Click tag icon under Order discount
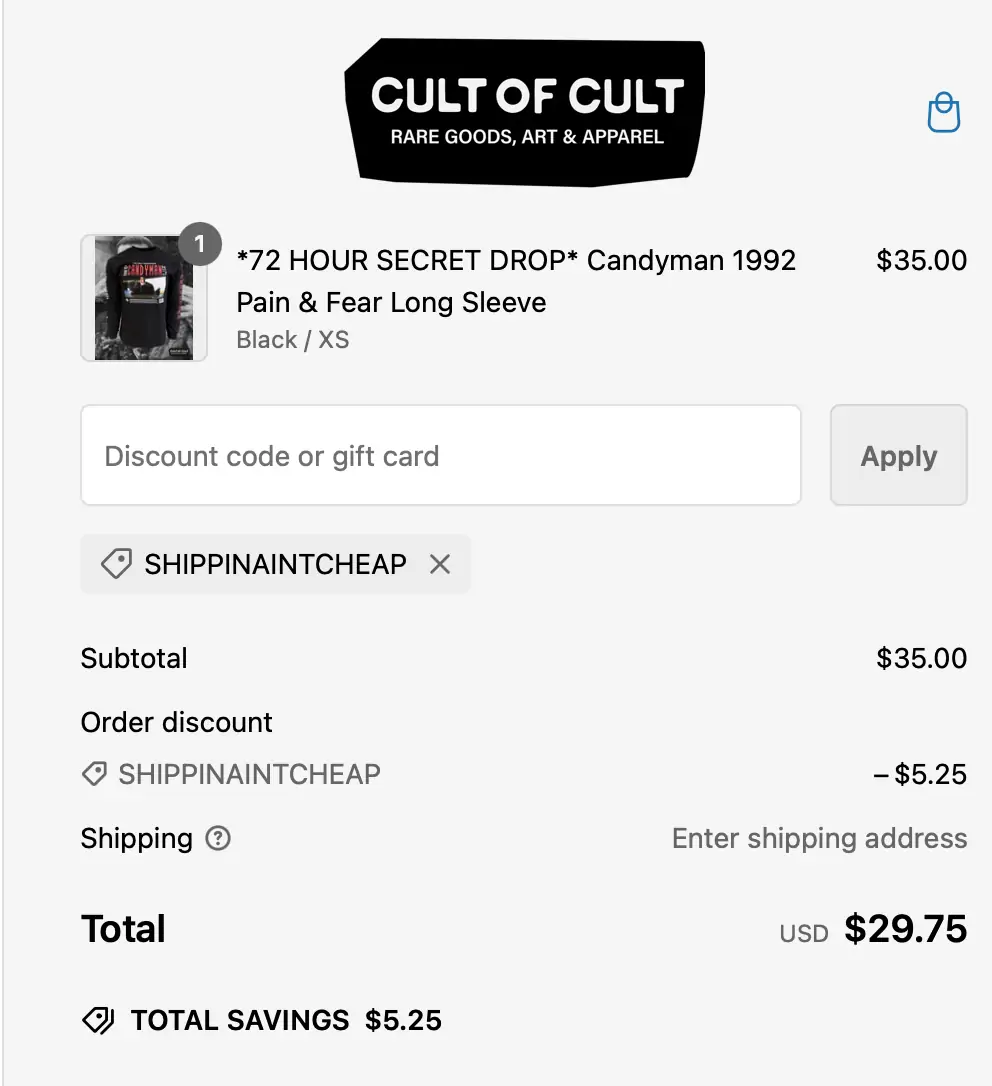 94,774
